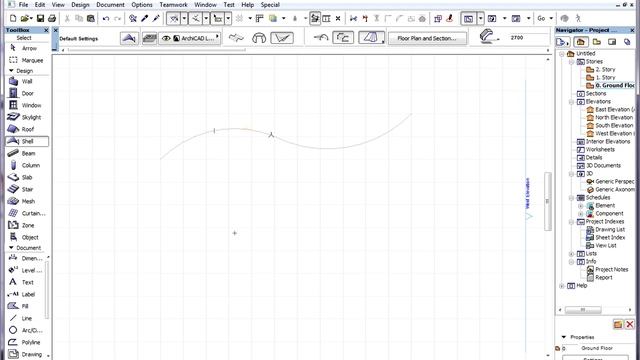Open the 2. Story item

(600, 69)
